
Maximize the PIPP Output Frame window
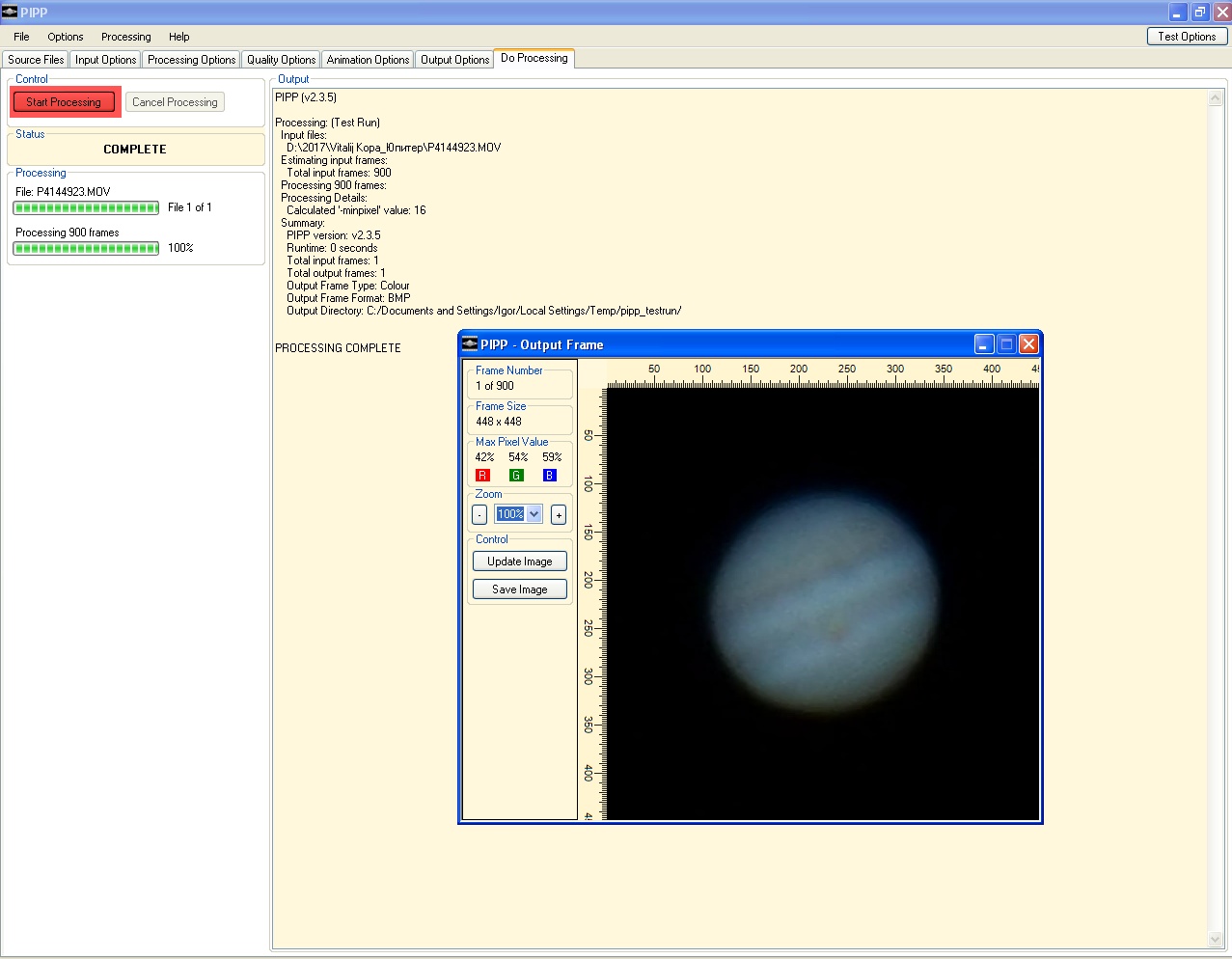click(1006, 344)
